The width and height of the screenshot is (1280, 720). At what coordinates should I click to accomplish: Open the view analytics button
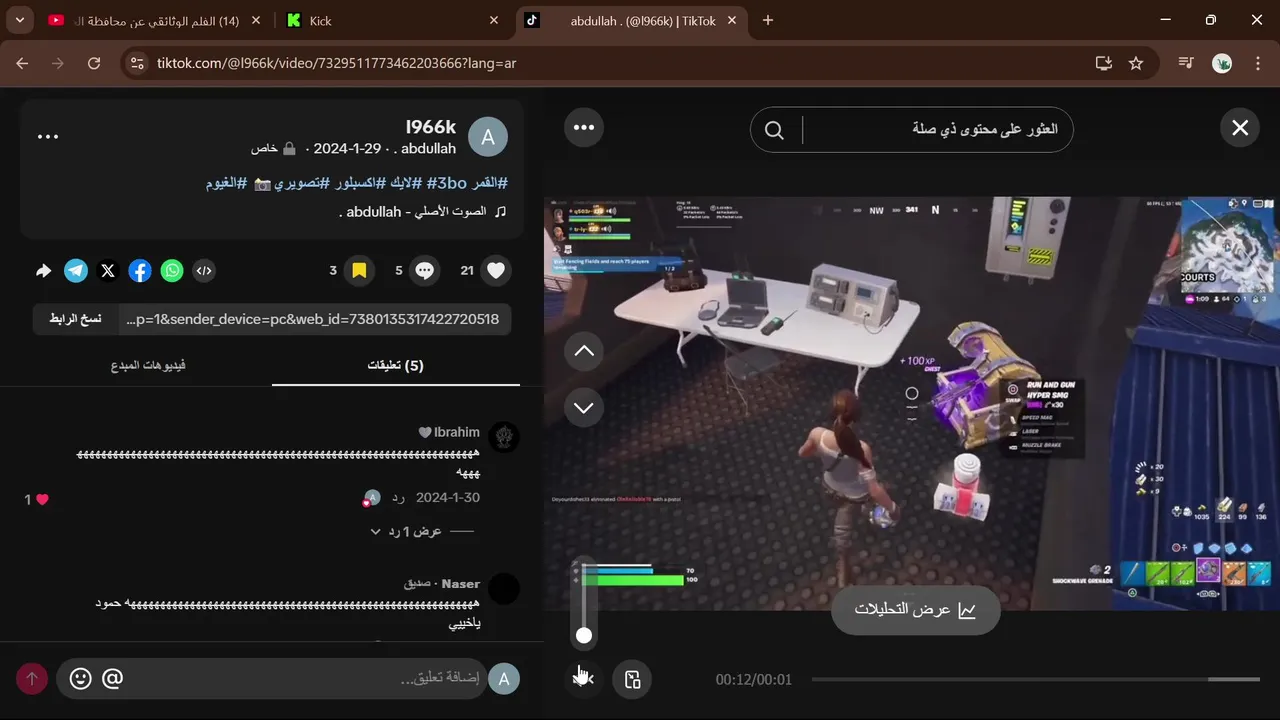pyautogui.click(x=915, y=610)
